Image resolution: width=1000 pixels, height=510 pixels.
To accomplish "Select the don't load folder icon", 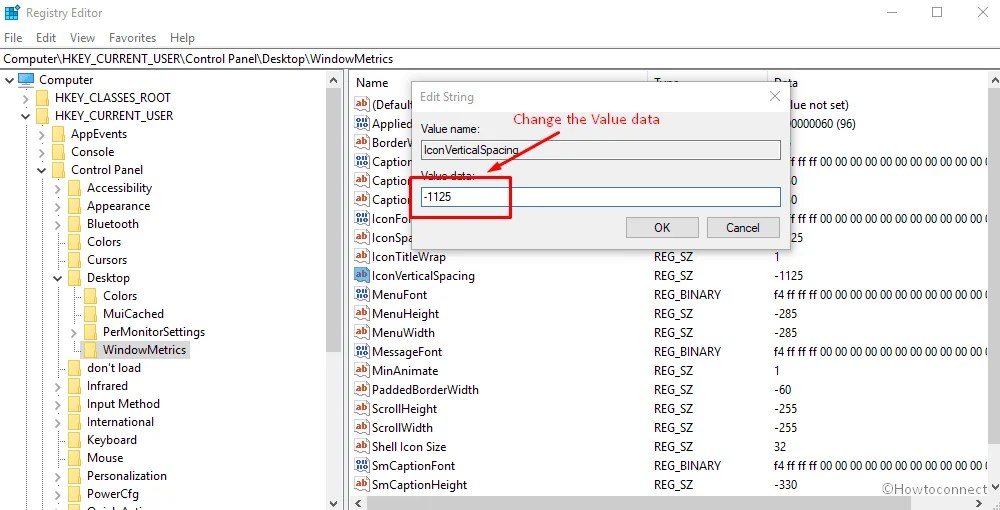I will point(75,368).
